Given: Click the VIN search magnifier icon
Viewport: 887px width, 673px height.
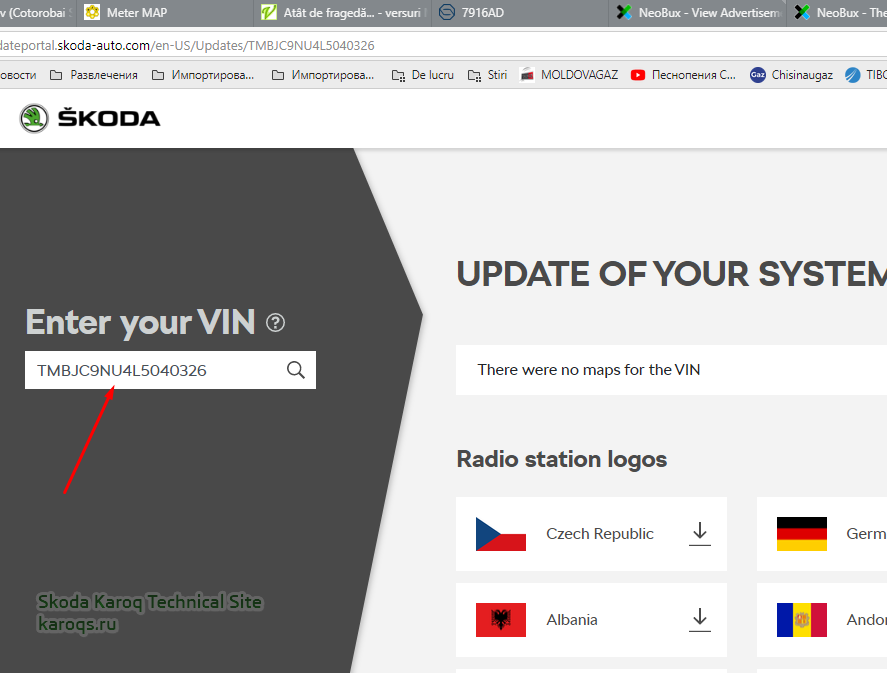Looking at the screenshot, I should (296, 370).
